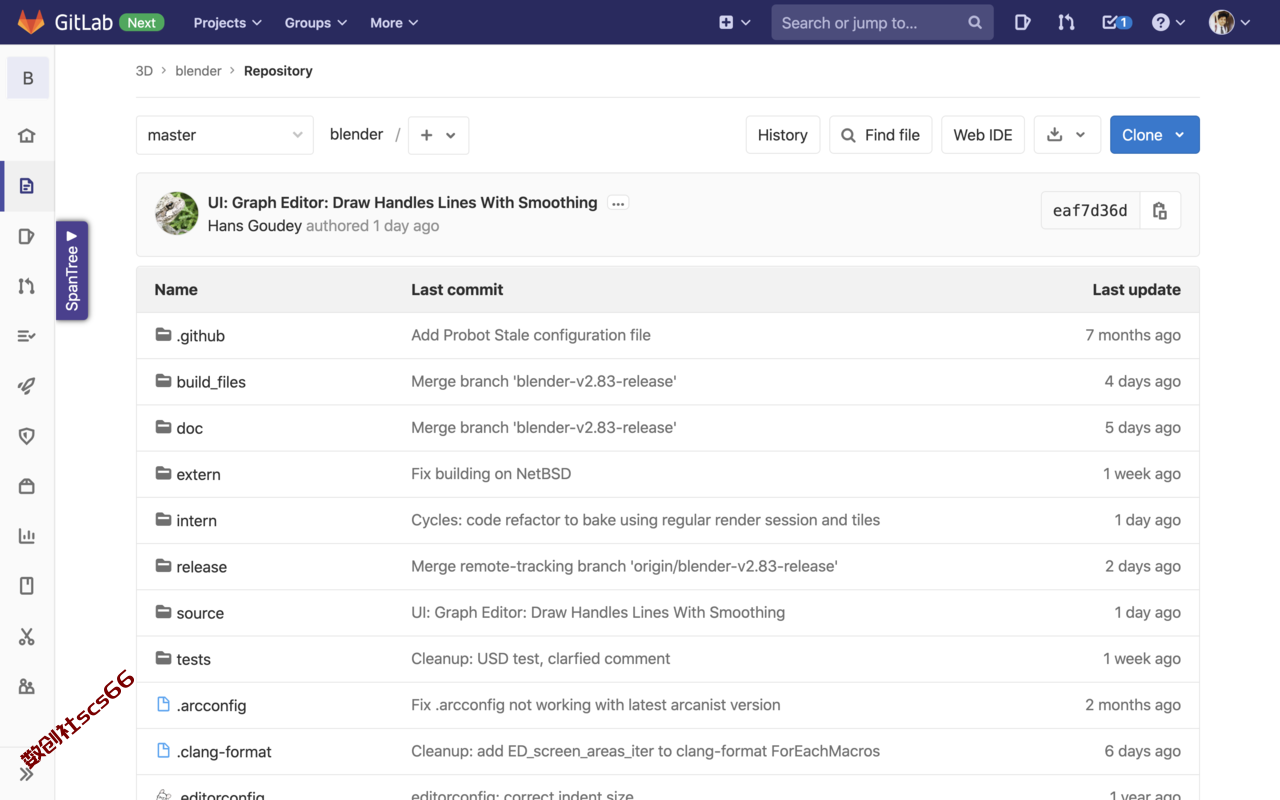Open Members icon in sidebar
The width and height of the screenshot is (1280, 800).
tap(27, 687)
